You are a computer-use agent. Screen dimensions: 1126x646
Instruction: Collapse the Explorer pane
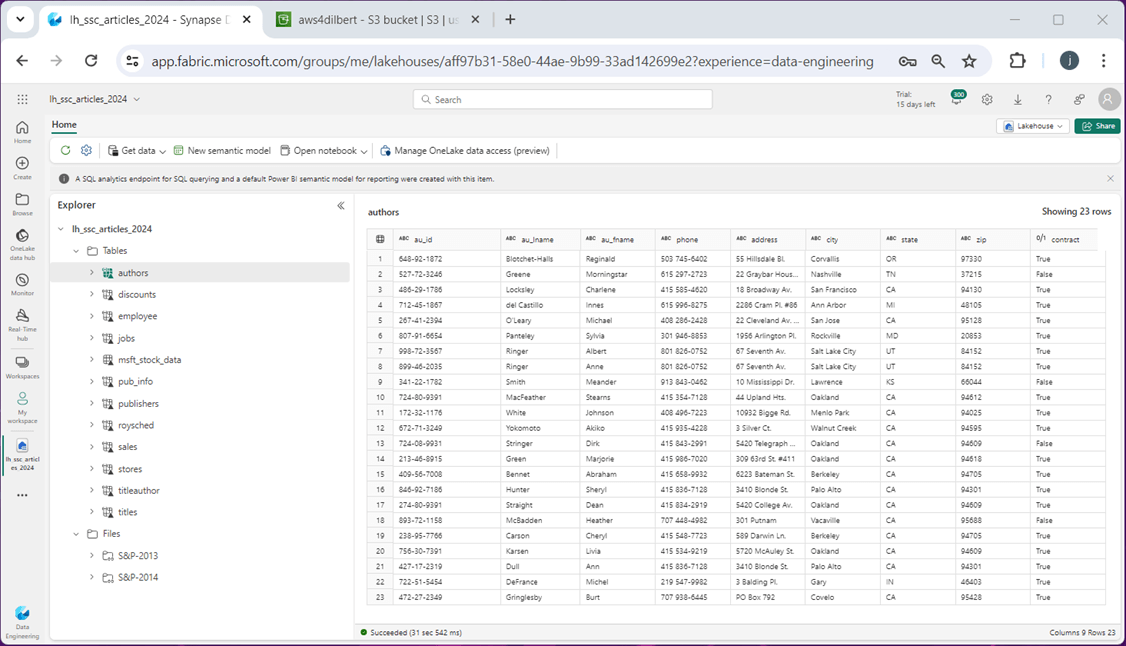[x=341, y=205]
